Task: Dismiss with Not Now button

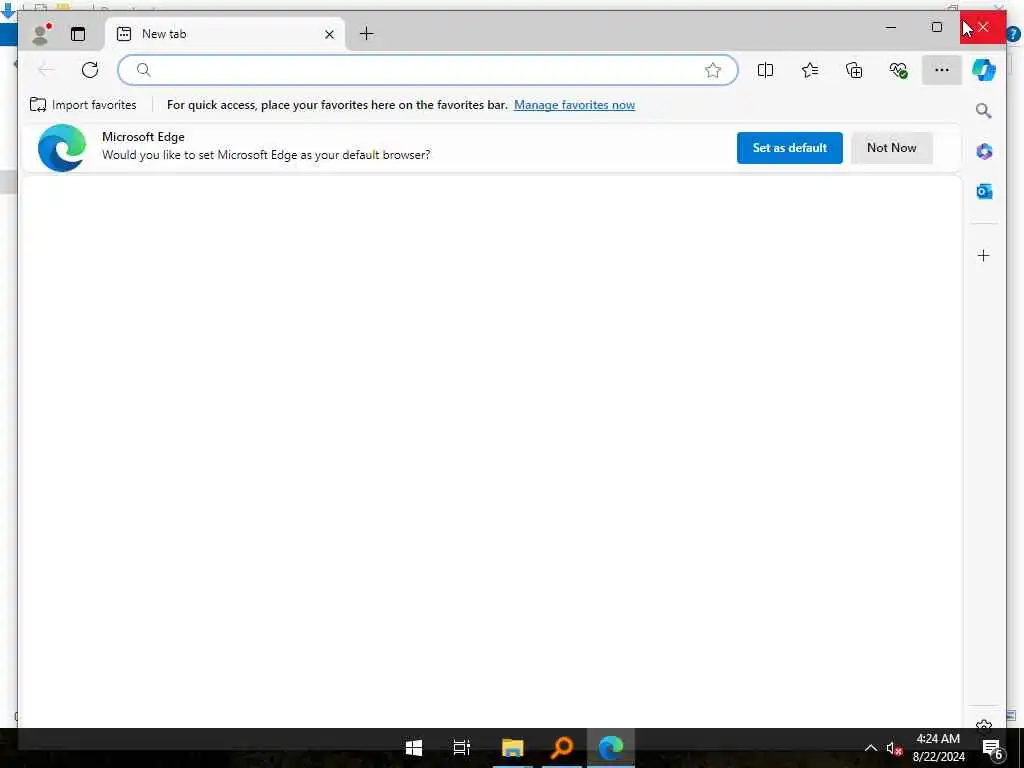Action: coord(891,148)
